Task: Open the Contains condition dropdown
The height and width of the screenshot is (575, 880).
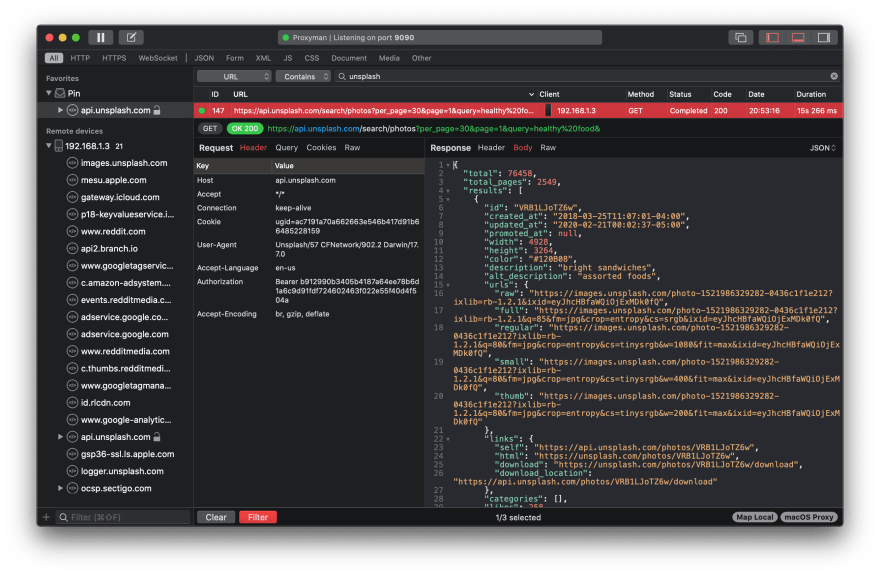Action: click(x=303, y=76)
